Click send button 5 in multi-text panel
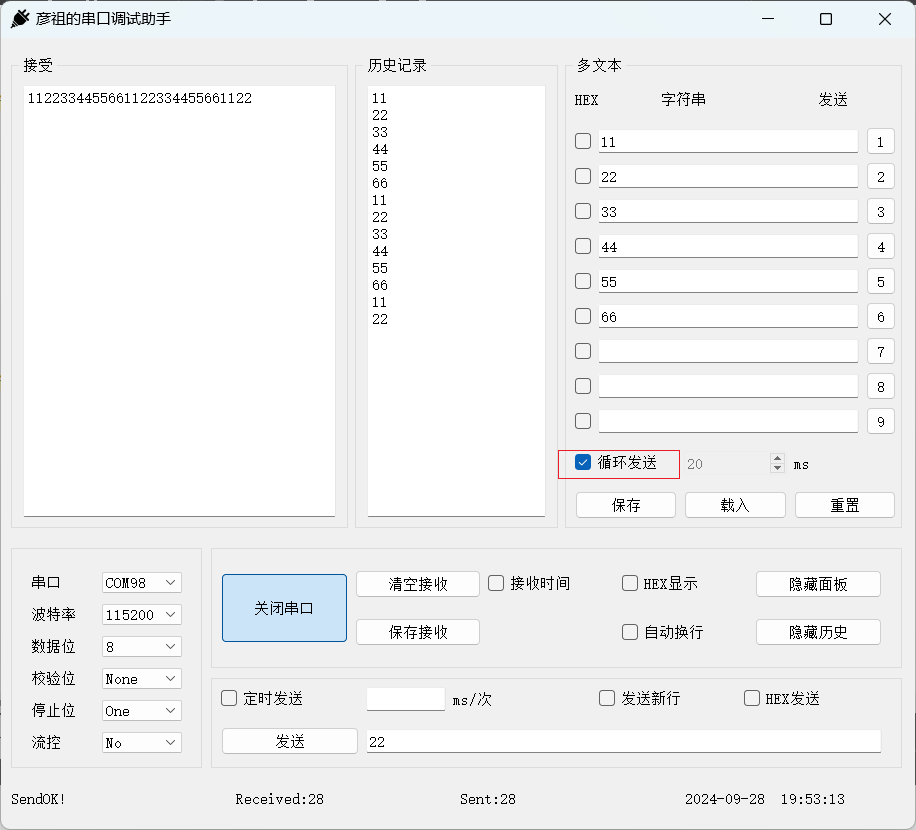This screenshot has height=830, width=916. click(880, 282)
